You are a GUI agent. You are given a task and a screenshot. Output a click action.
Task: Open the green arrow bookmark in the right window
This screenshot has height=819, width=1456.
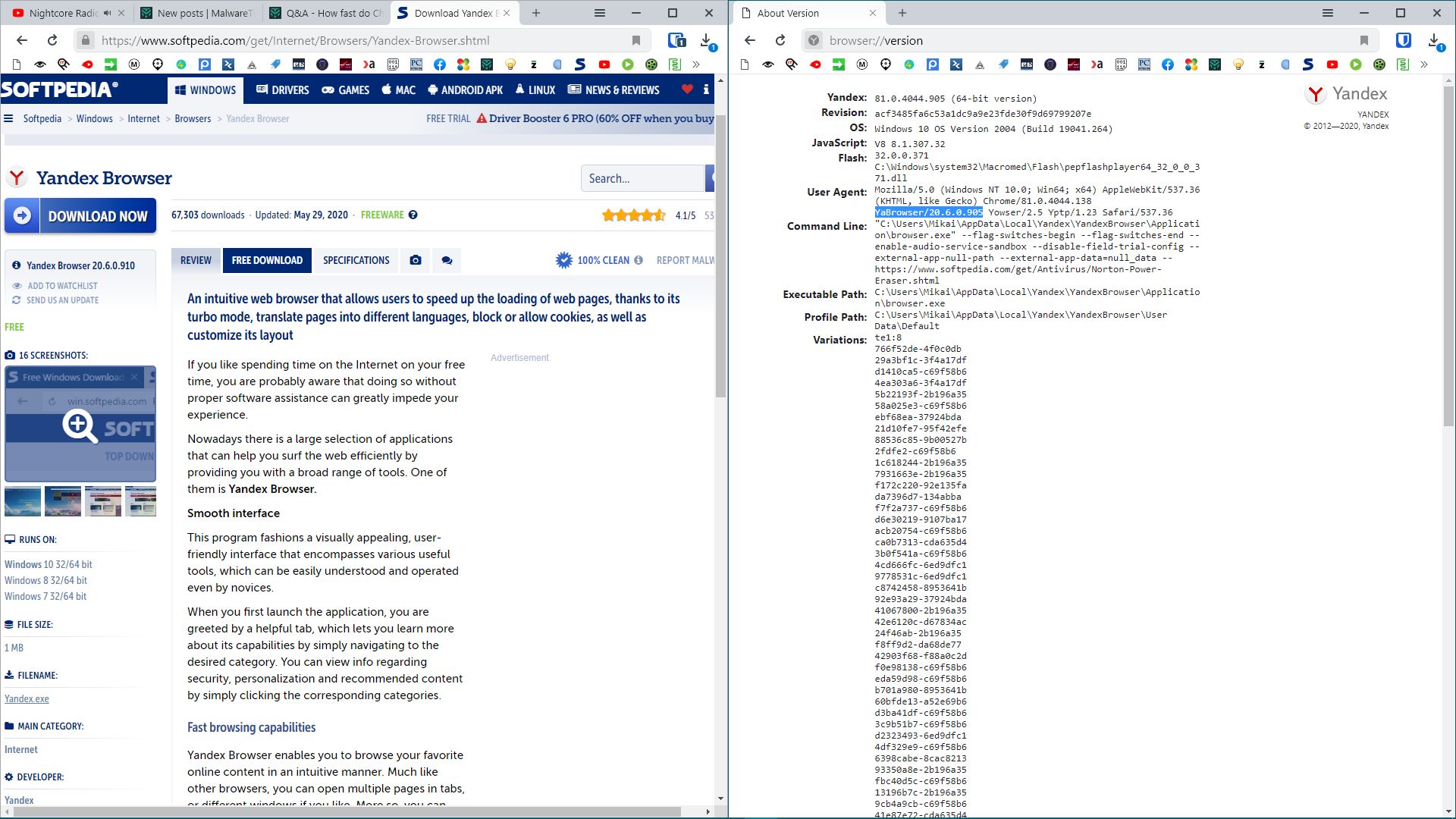[839, 64]
